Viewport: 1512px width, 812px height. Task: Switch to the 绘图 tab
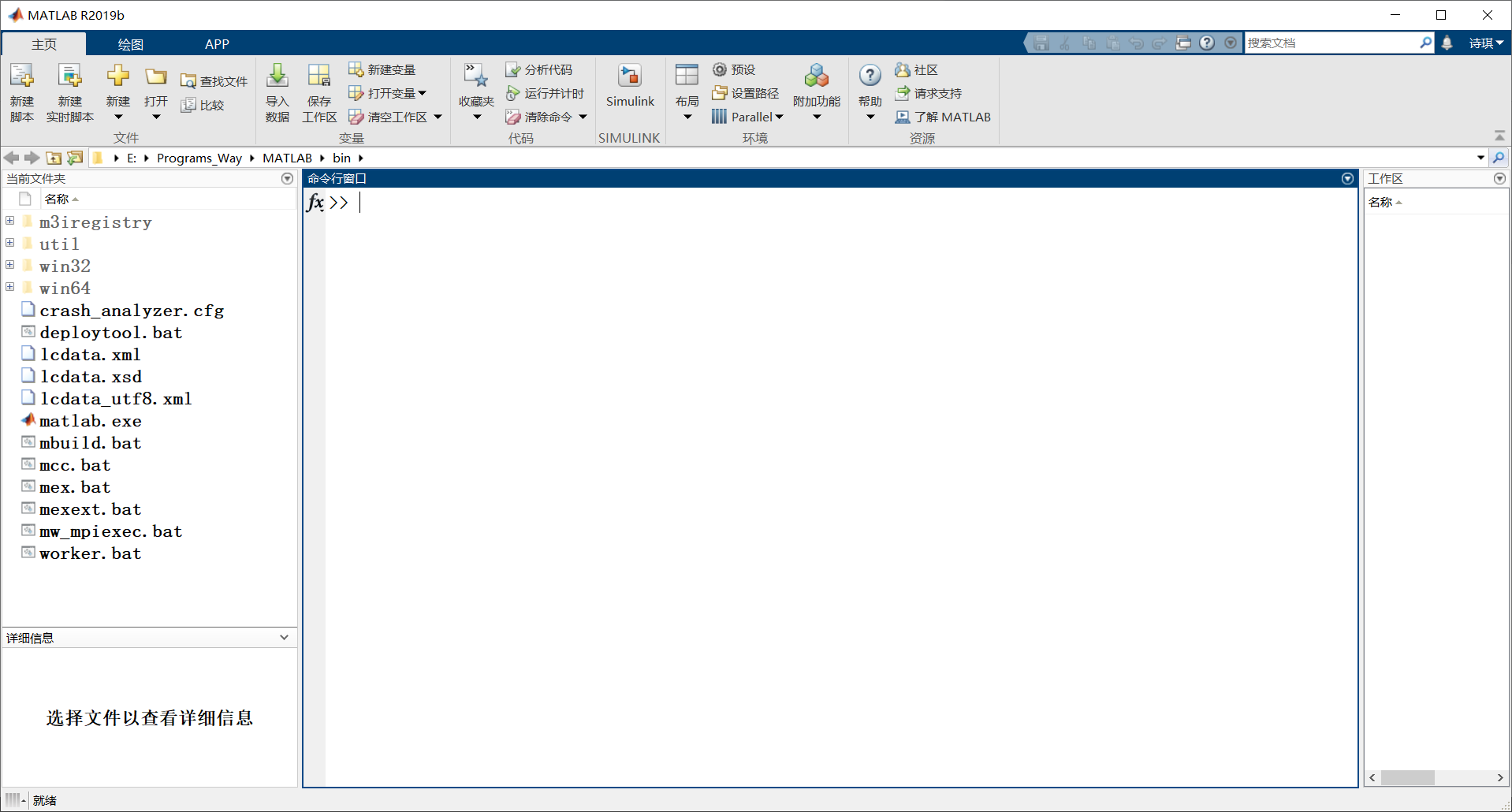point(130,43)
